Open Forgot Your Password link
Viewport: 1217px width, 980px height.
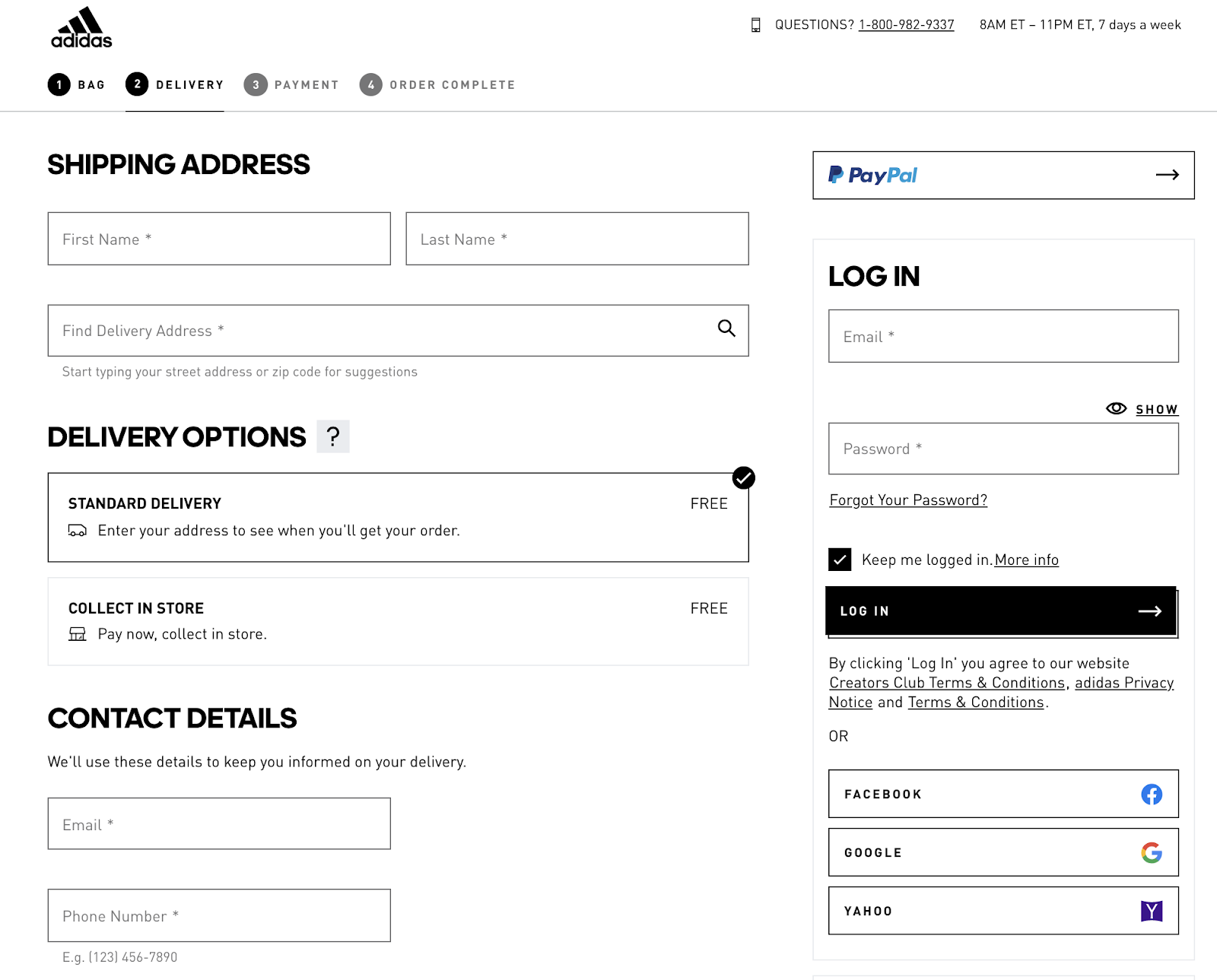[908, 500]
